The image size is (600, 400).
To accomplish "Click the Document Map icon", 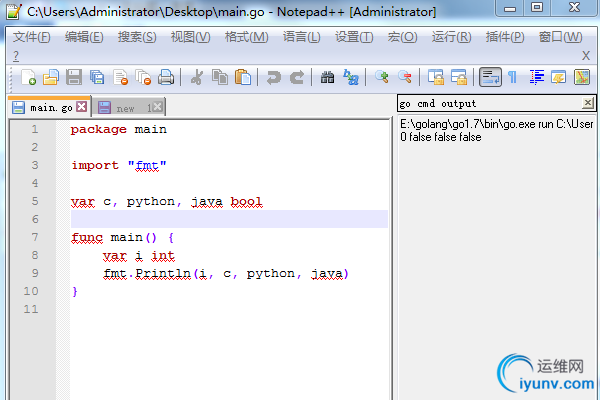I will (x=582, y=77).
